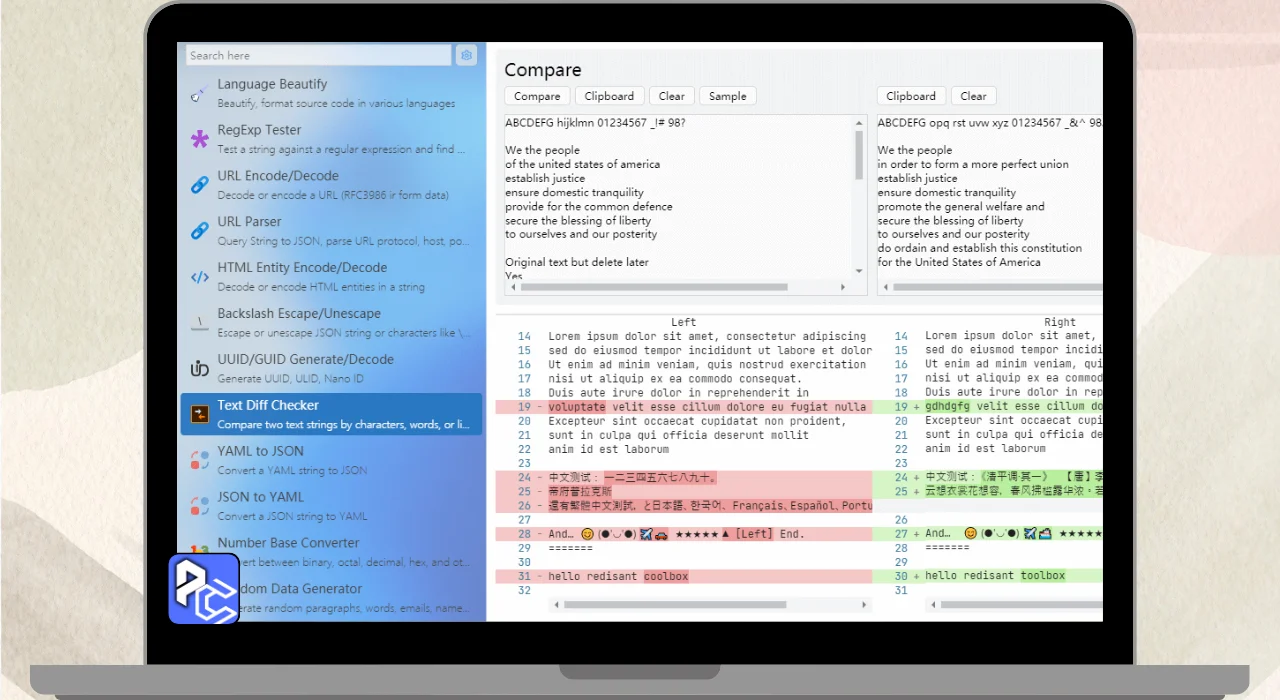Image resolution: width=1280 pixels, height=700 pixels.
Task: Click left diff line 'anim id est laborum'
Action: (609, 450)
